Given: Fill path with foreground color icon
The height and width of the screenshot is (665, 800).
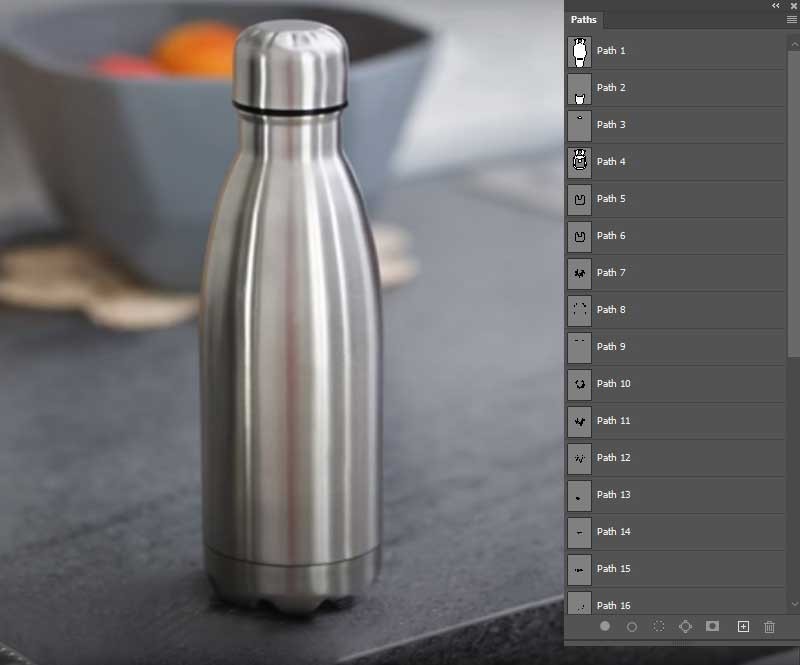Looking at the screenshot, I should (x=605, y=626).
